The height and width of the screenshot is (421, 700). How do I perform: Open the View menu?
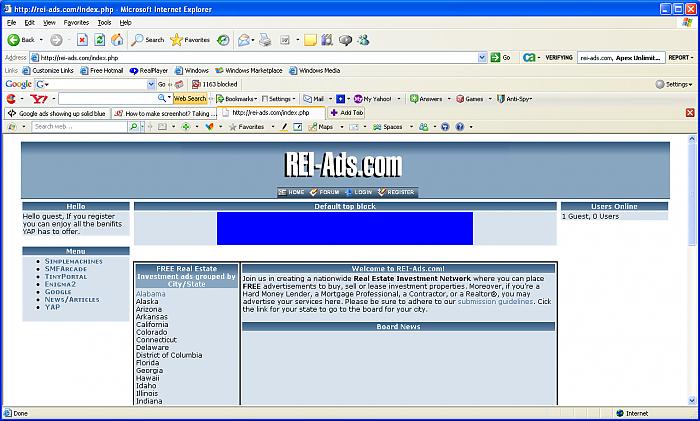tap(49, 22)
